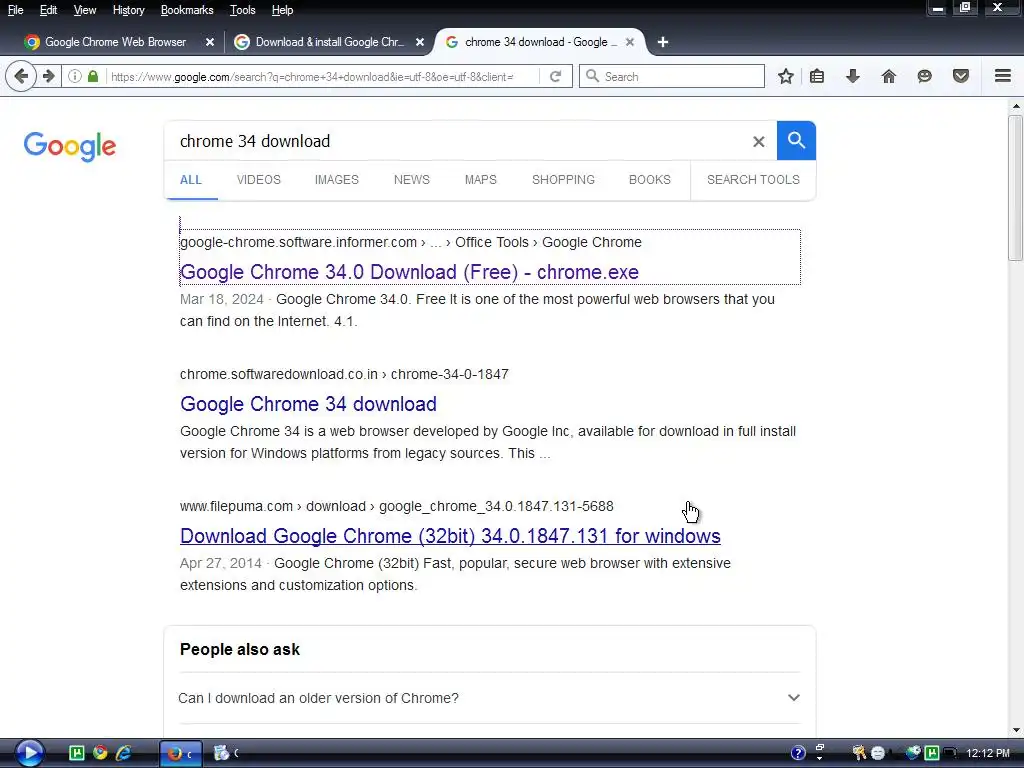Open a new tab with plus button
This screenshot has height=768, width=1024.
663,42
